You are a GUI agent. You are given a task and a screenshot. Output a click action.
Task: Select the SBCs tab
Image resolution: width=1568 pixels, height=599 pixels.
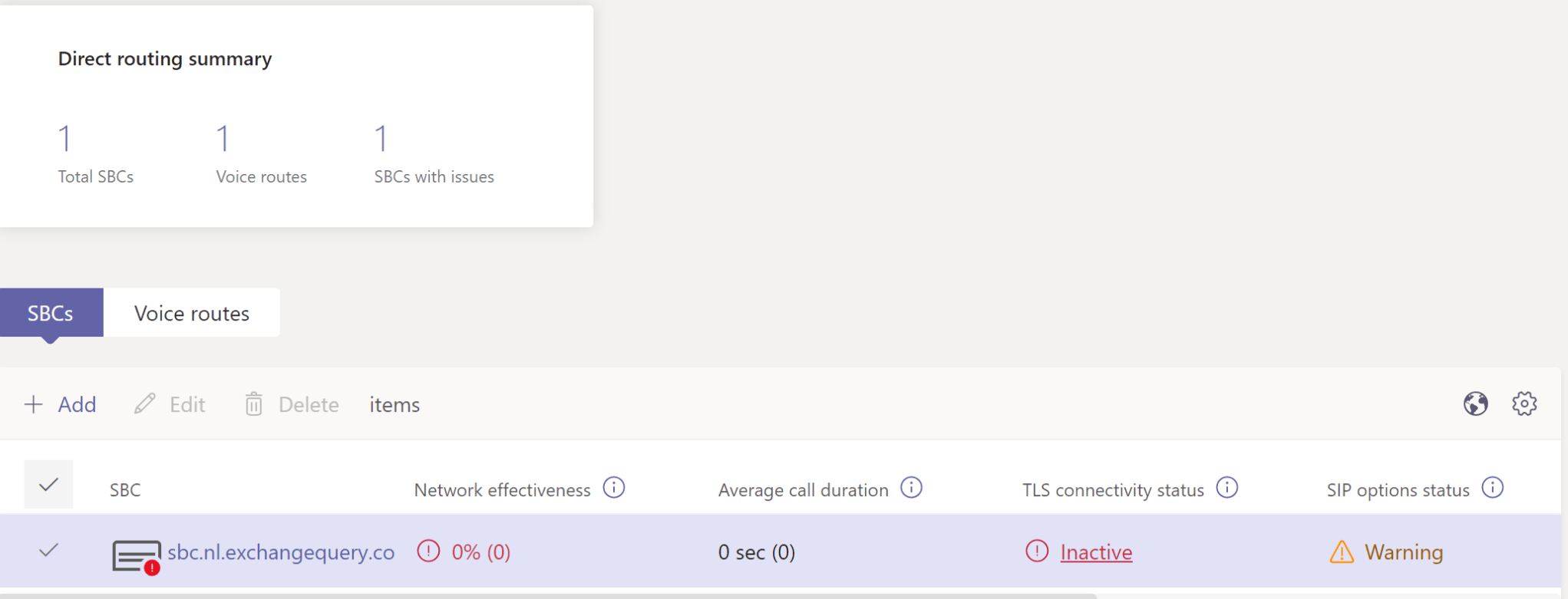point(51,313)
